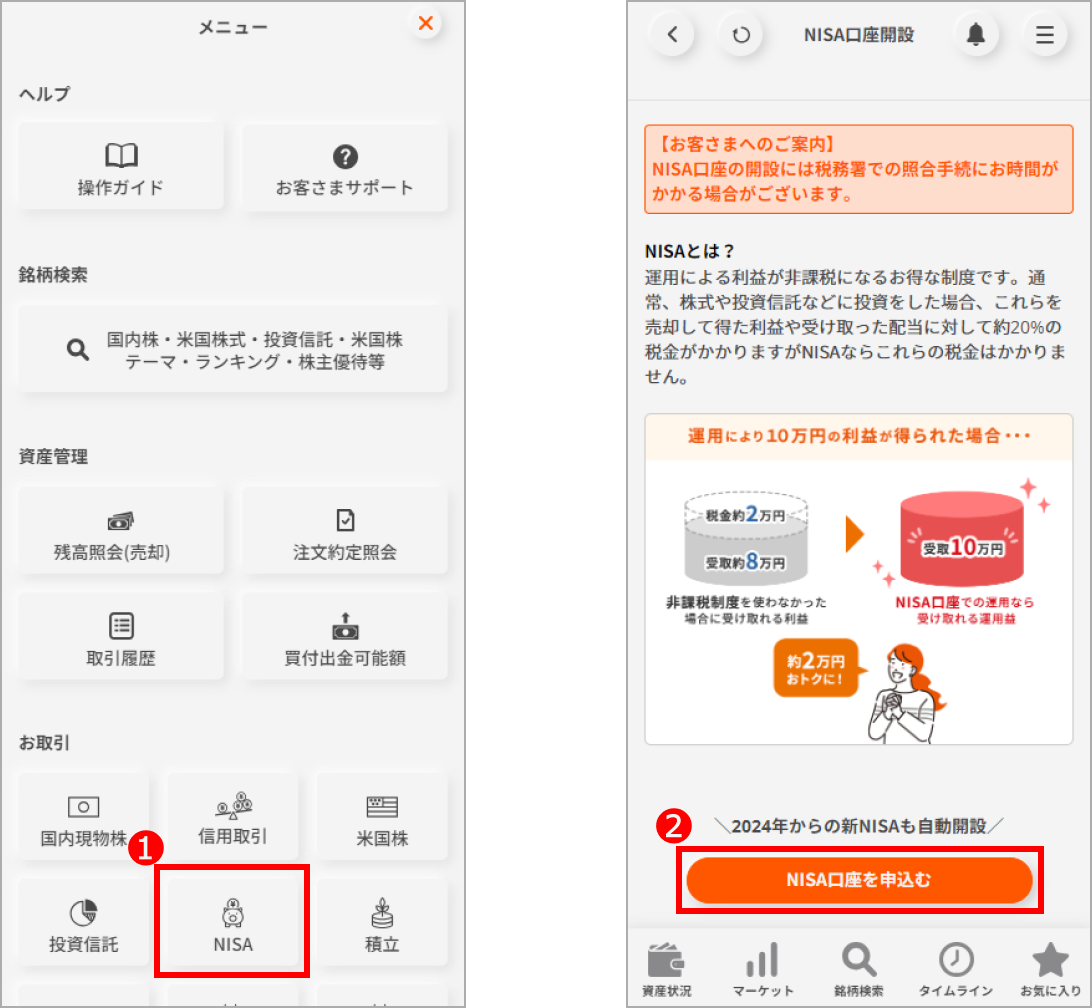Image resolution: width=1092 pixels, height=1008 pixels.
Task: Check 買付出金可能額 available funds
Action: point(344,636)
